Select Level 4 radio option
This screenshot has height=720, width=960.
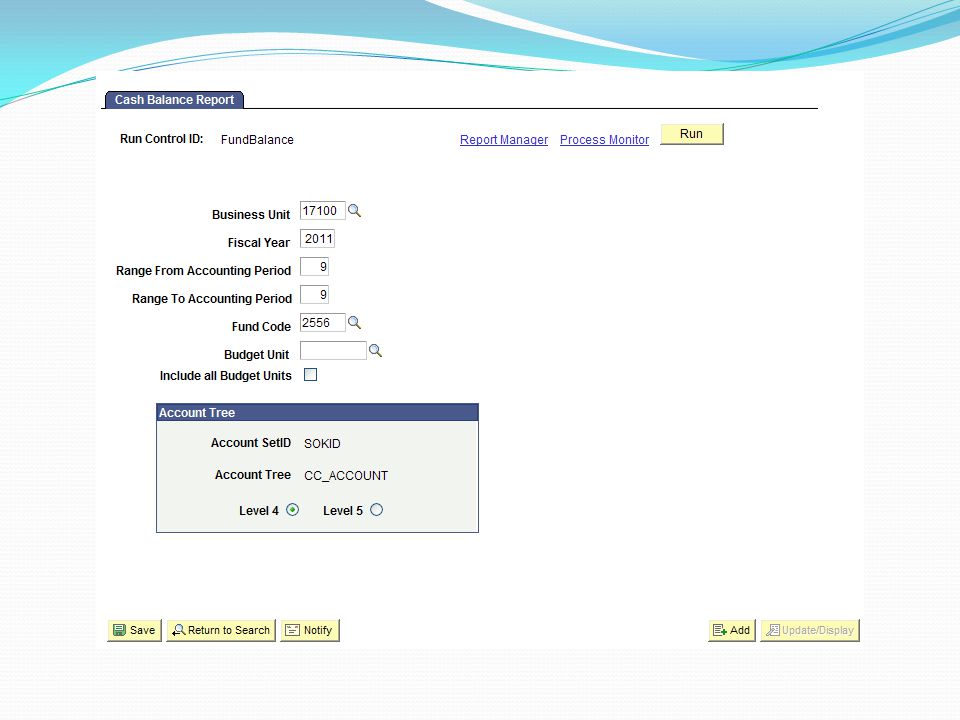(x=293, y=510)
